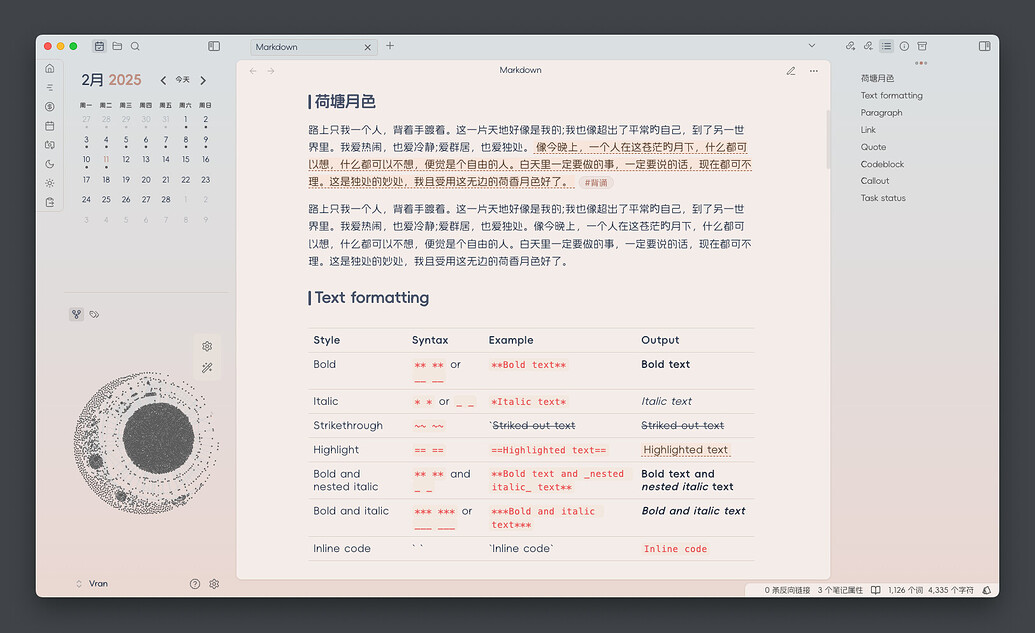
Task: Click the pencil edit mode icon
Action: tap(791, 71)
